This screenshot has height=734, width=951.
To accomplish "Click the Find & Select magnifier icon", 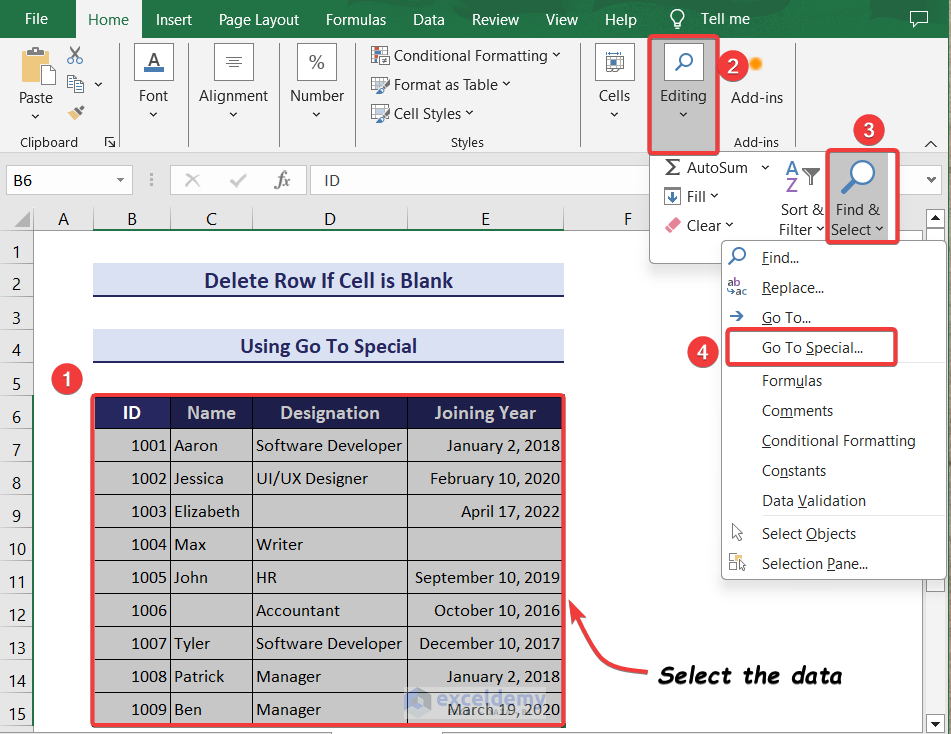I will coord(858,179).
